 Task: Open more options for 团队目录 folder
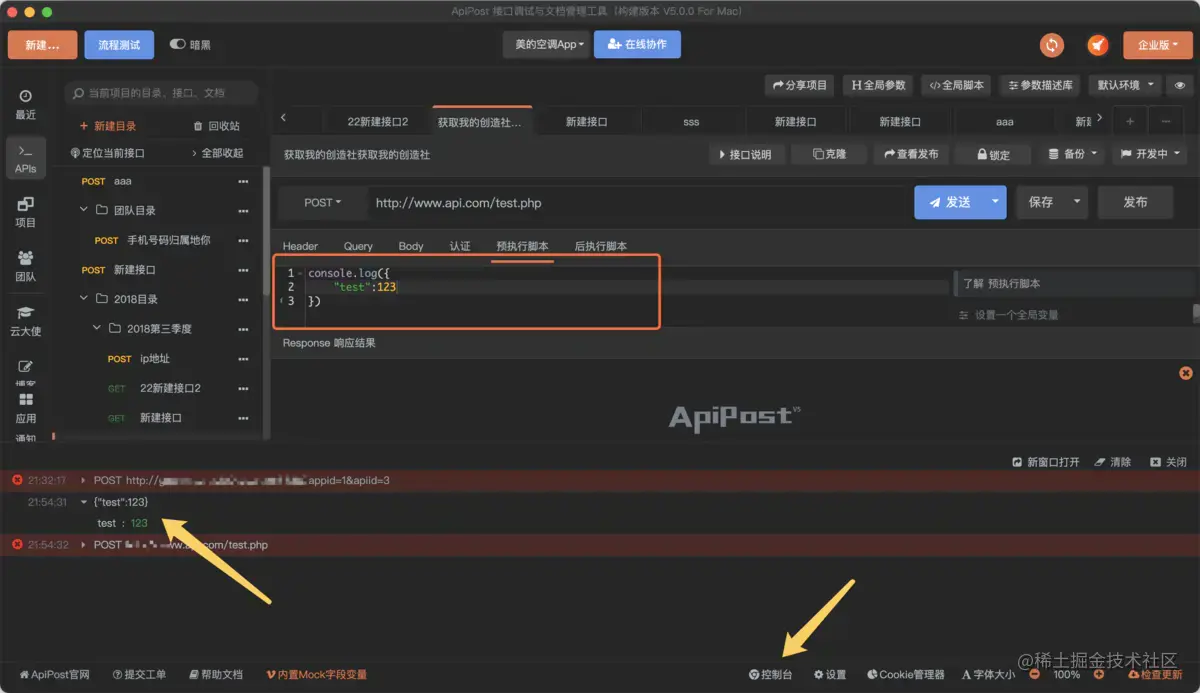coord(243,211)
